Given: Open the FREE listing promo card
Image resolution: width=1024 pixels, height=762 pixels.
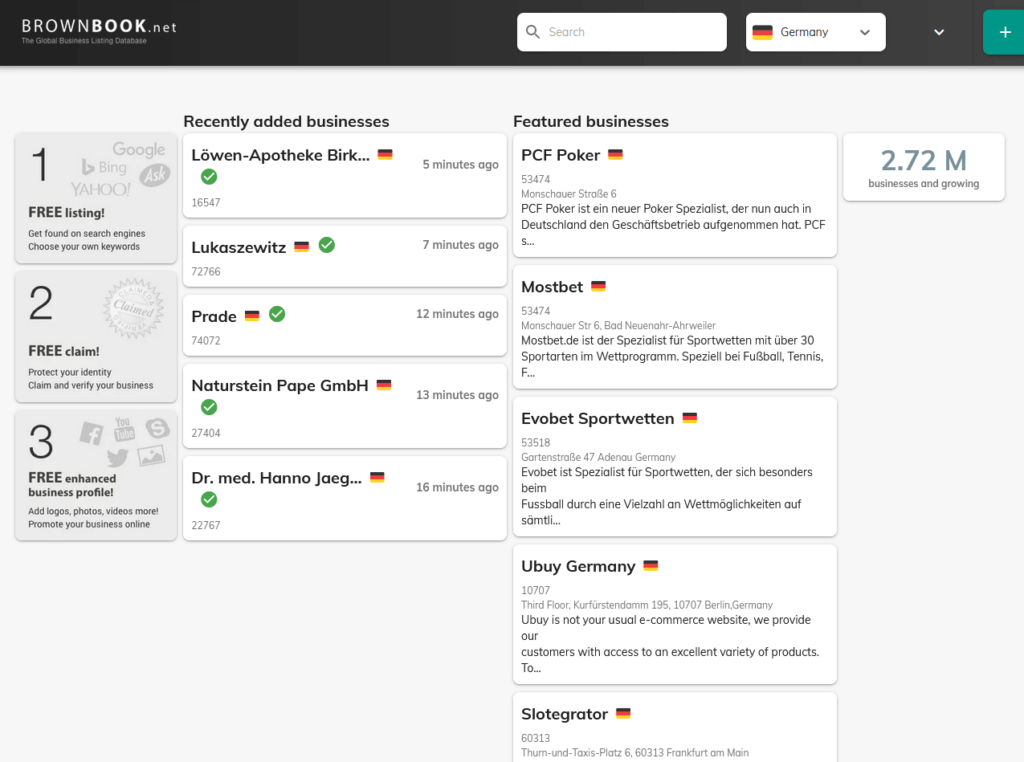Looking at the screenshot, I should click(96, 198).
